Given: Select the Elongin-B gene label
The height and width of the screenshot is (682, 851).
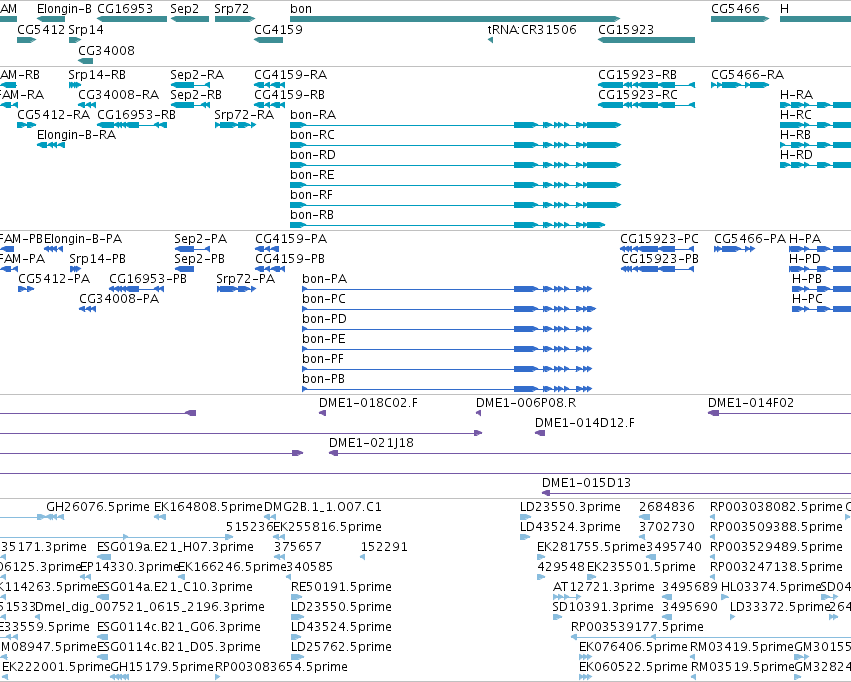Looking at the screenshot, I should (64, 9).
